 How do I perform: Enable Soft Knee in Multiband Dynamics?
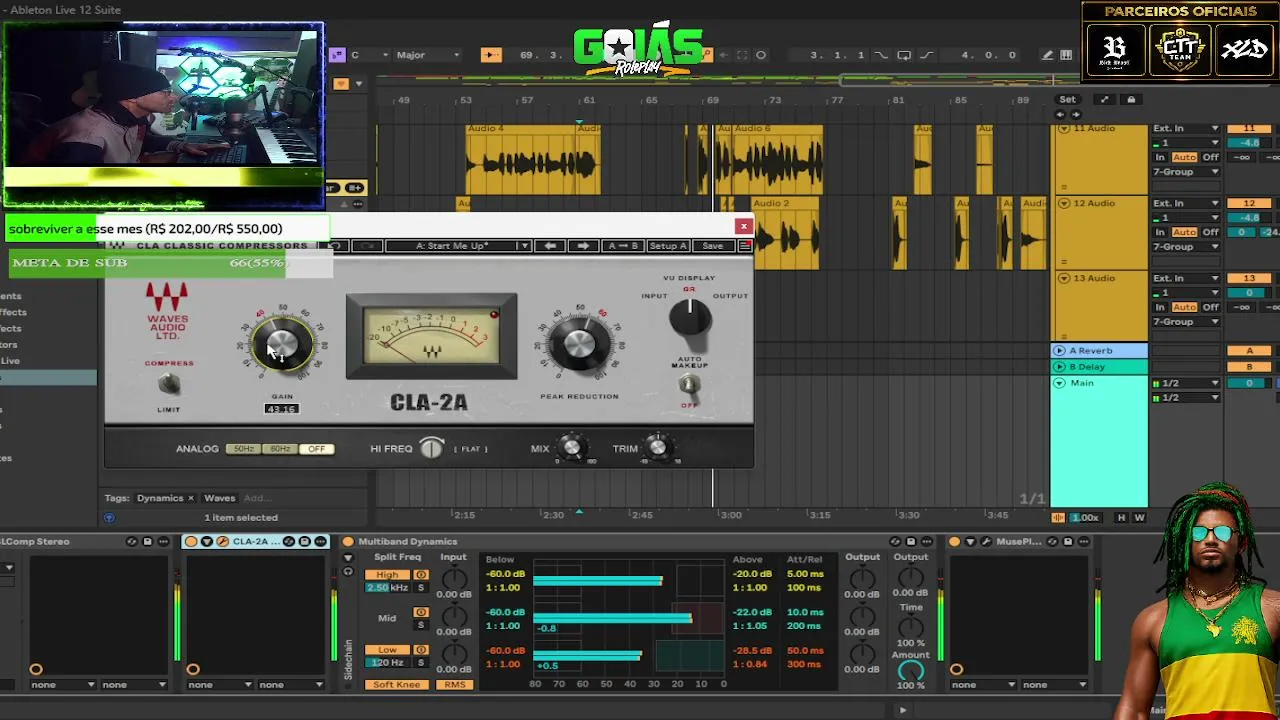point(397,685)
